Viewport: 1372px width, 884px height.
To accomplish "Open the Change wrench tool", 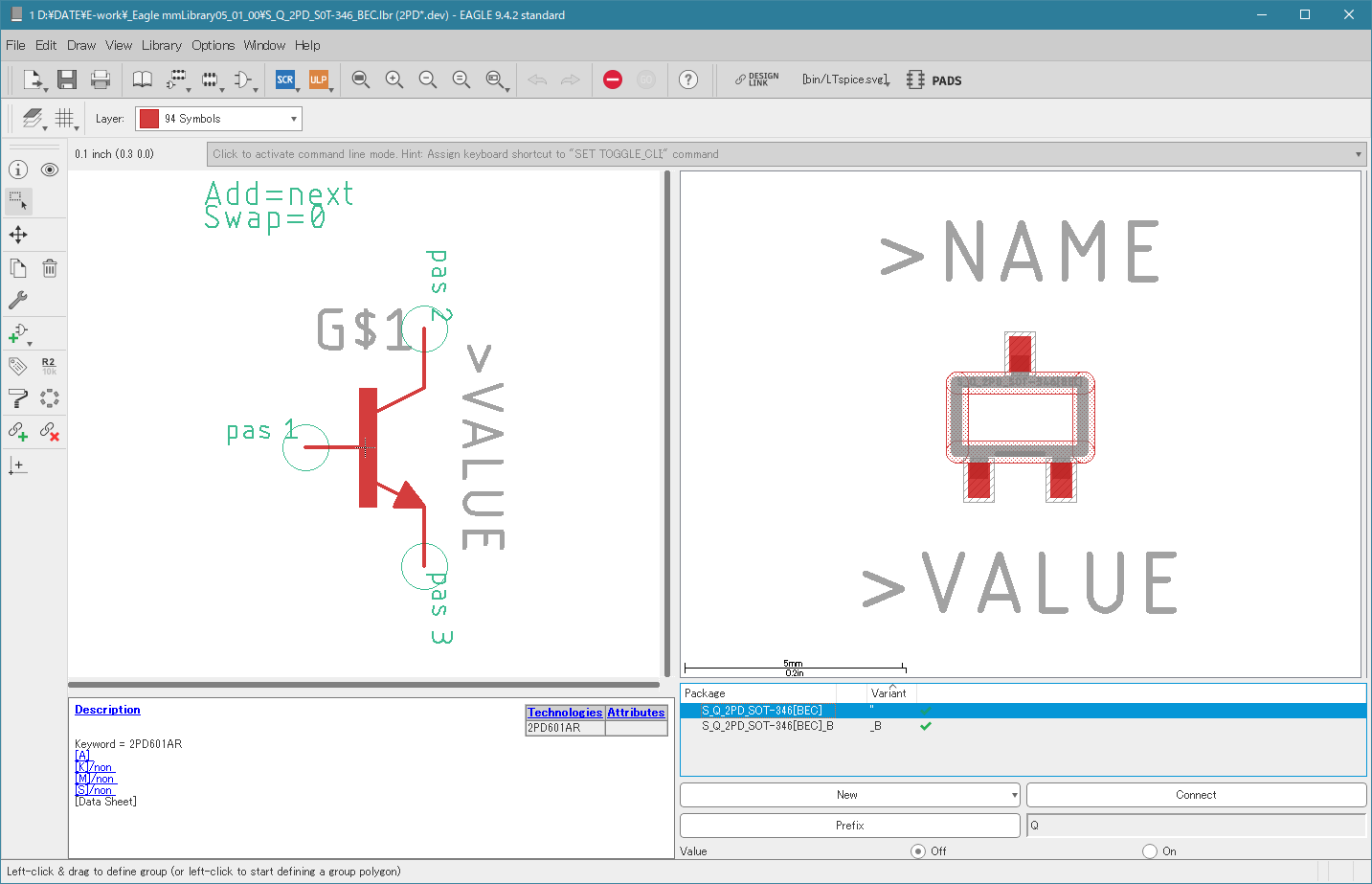I will click(18, 300).
